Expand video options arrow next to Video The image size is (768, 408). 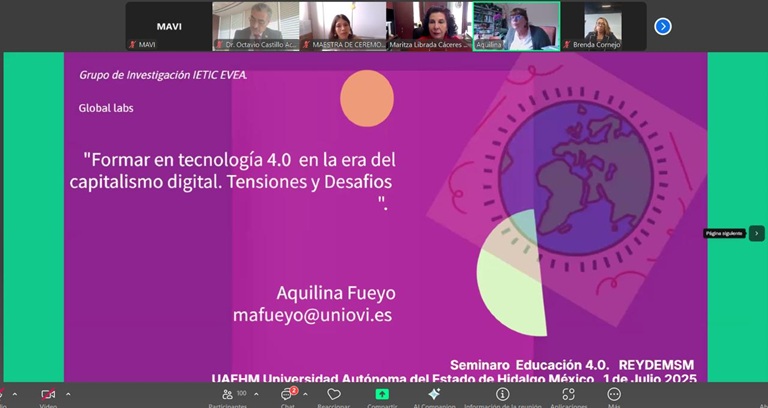pos(68,394)
